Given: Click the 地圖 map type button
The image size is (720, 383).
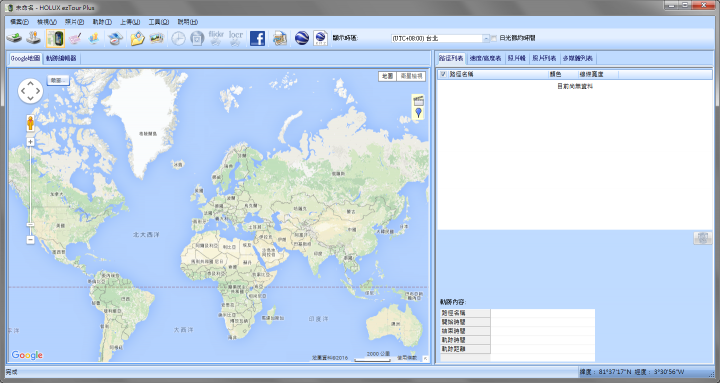Looking at the screenshot, I should [x=388, y=76].
